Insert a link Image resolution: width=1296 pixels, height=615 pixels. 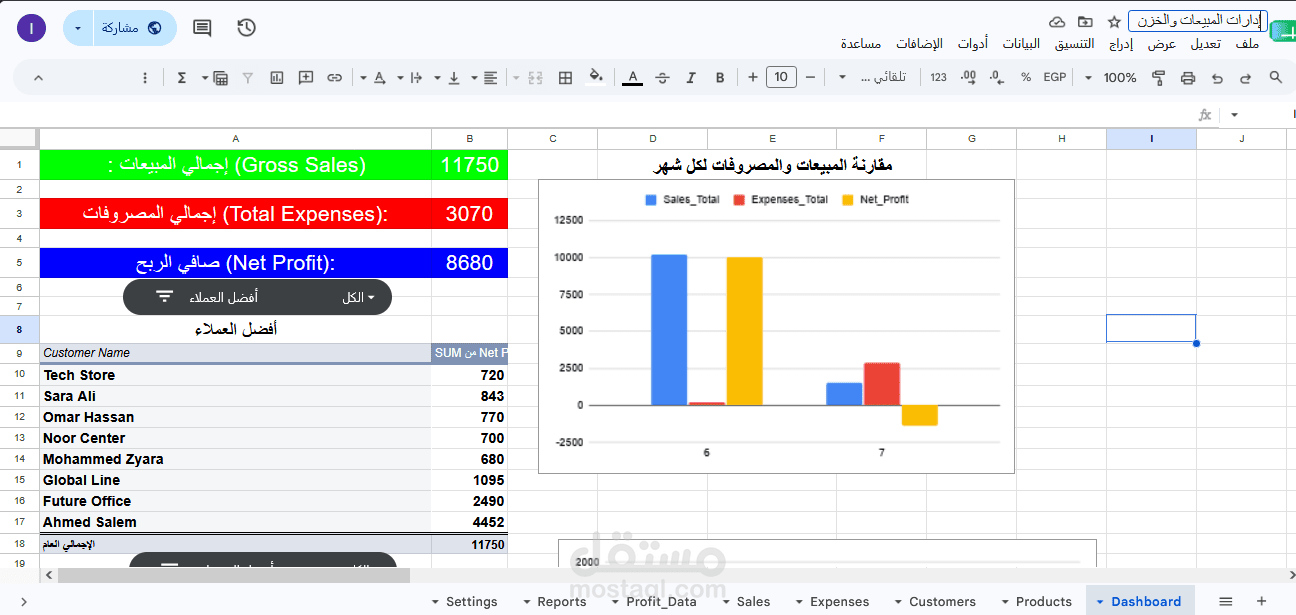coord(335,77)
